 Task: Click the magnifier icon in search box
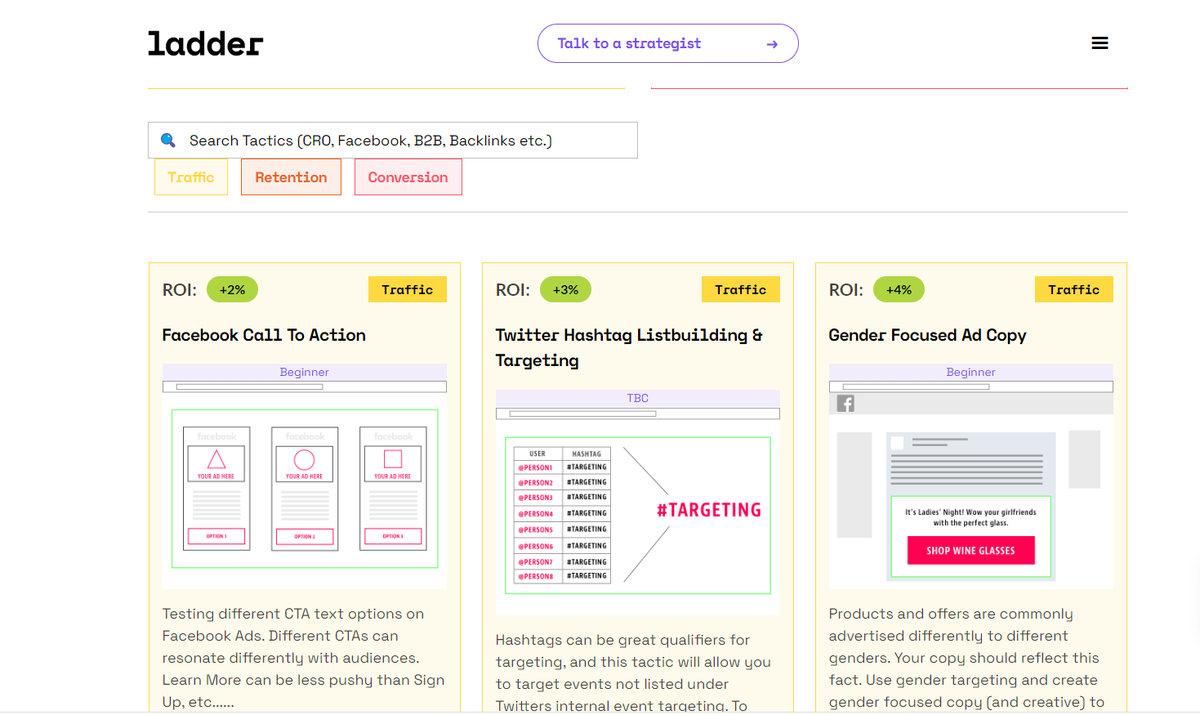(x=168, y=140)
